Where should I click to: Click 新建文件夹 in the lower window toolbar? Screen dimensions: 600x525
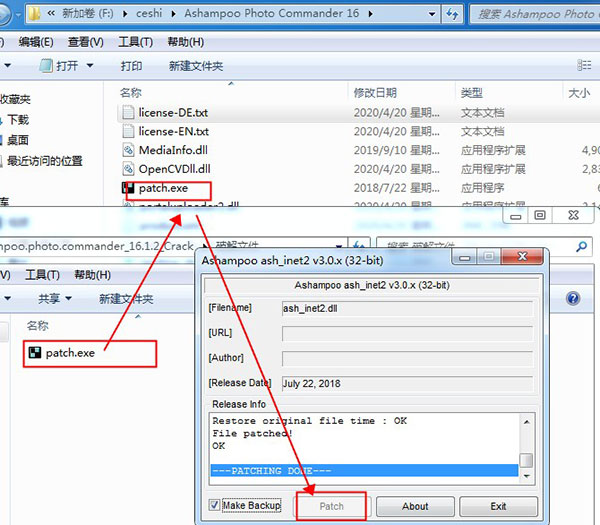point(126,298)
